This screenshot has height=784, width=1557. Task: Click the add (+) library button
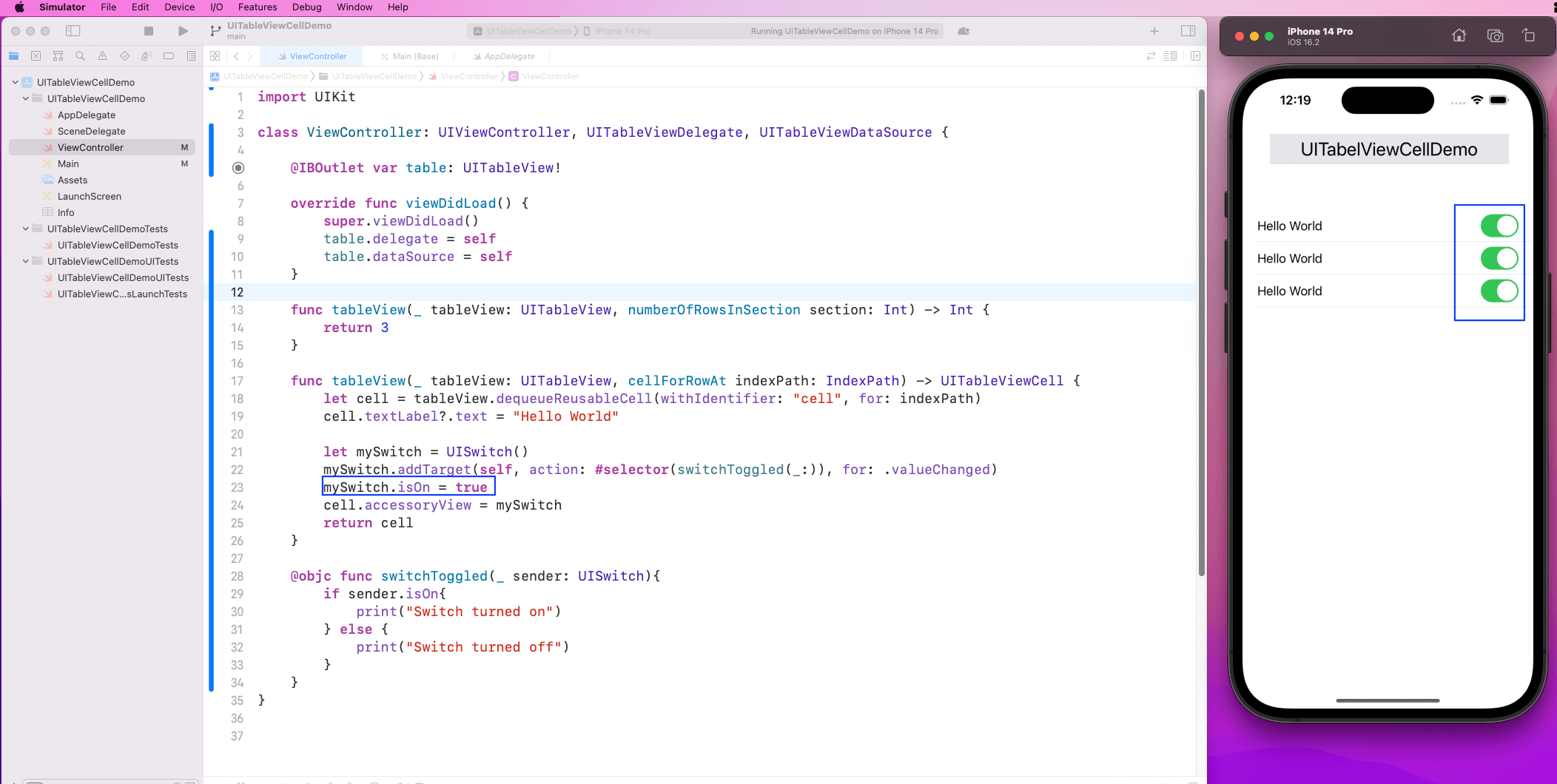click(1154, 31)
